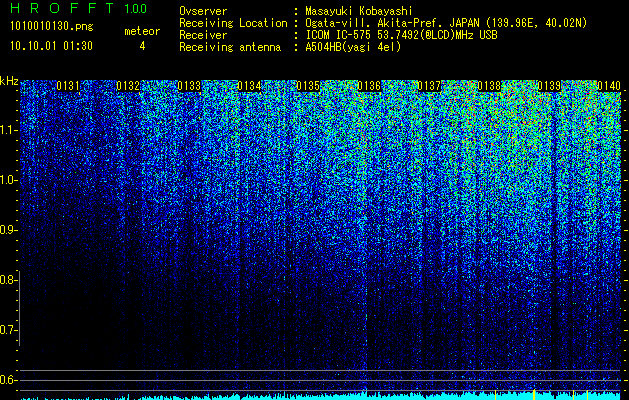Viewport: 629px width, 400px height.
Task: Click the meteor count value 4
Action: (x=142, y=46)
